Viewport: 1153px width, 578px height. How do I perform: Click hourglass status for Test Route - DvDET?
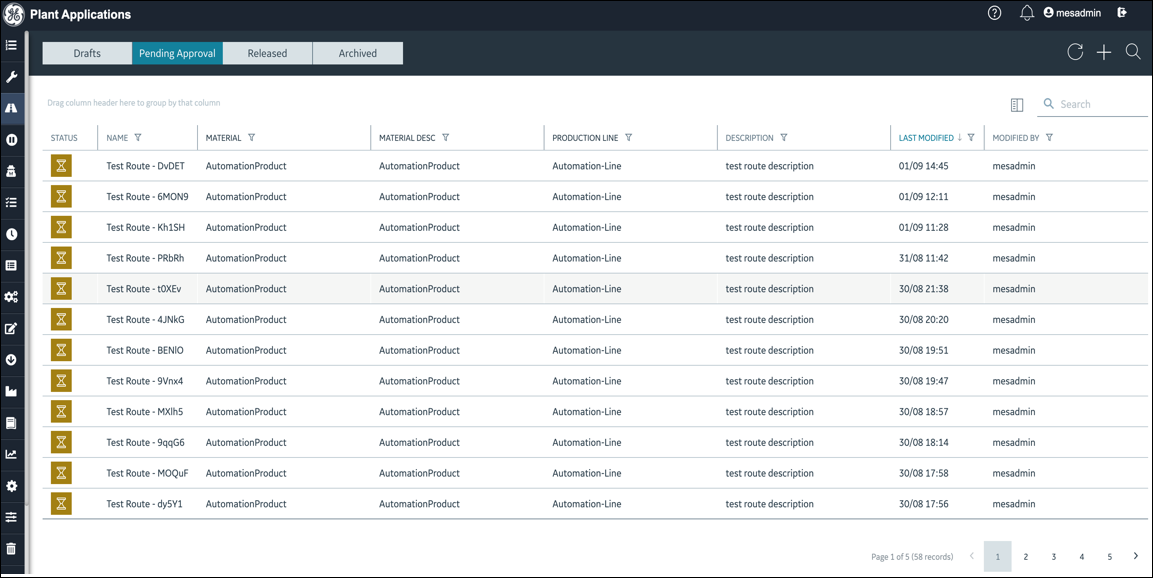pos(61,166)
